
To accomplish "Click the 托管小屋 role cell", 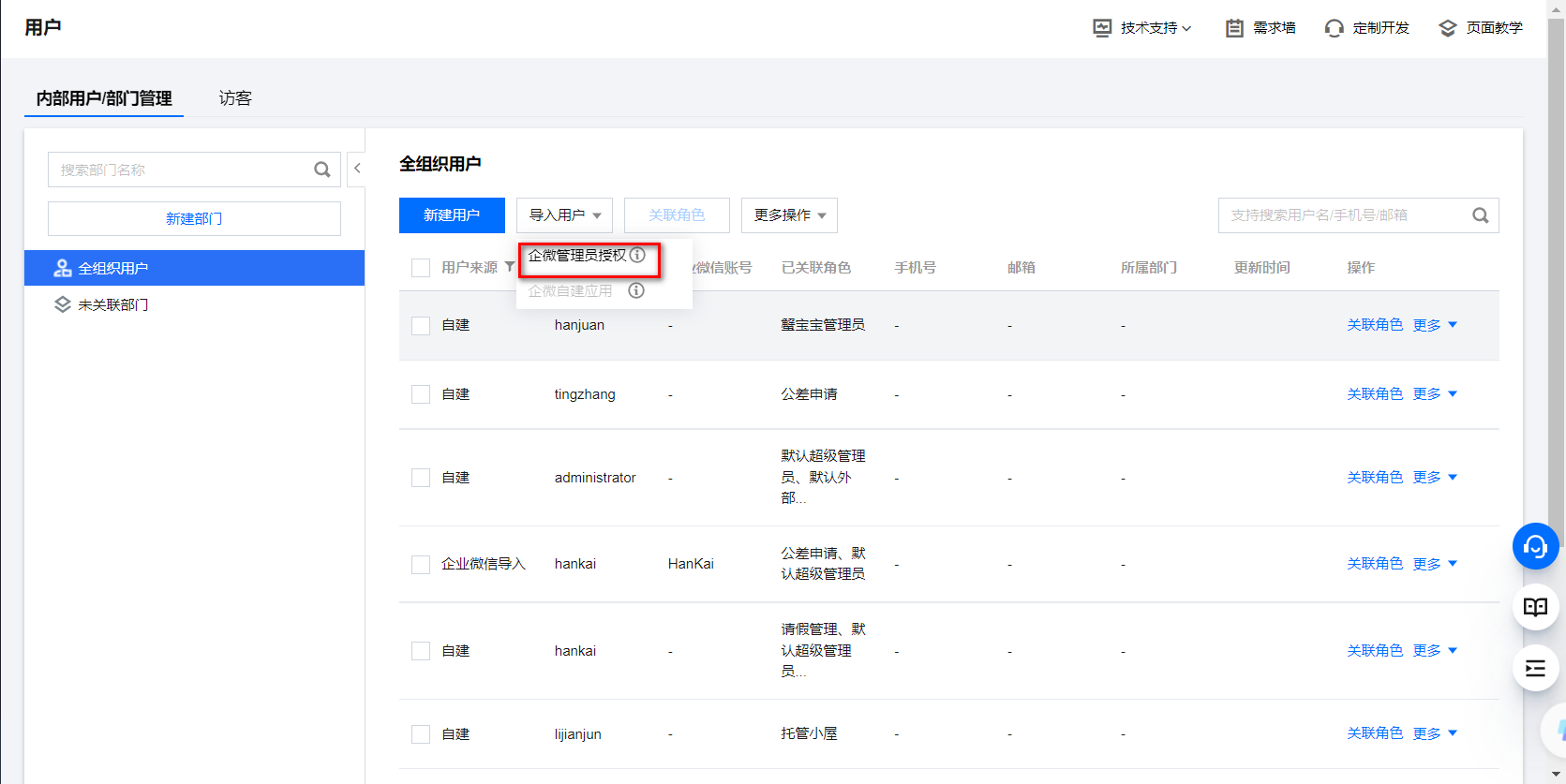I will [809, 733].
